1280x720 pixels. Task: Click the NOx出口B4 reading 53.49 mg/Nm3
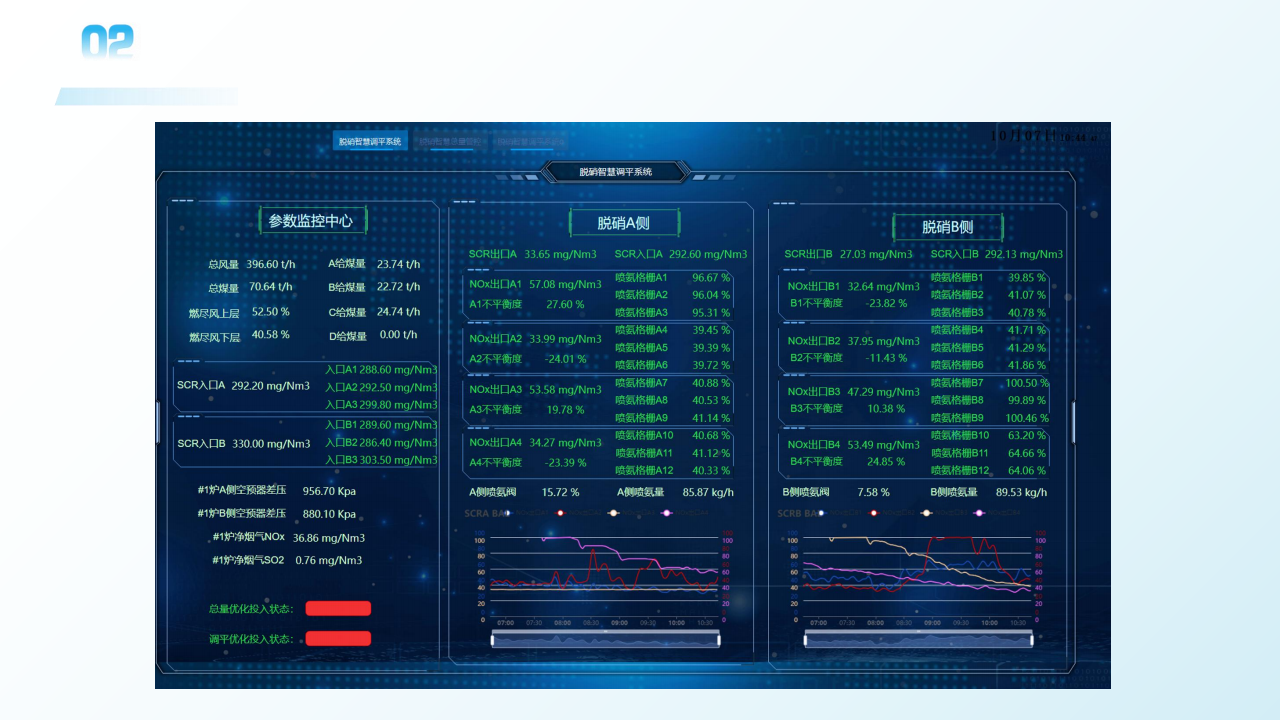[x=884, y=445]
